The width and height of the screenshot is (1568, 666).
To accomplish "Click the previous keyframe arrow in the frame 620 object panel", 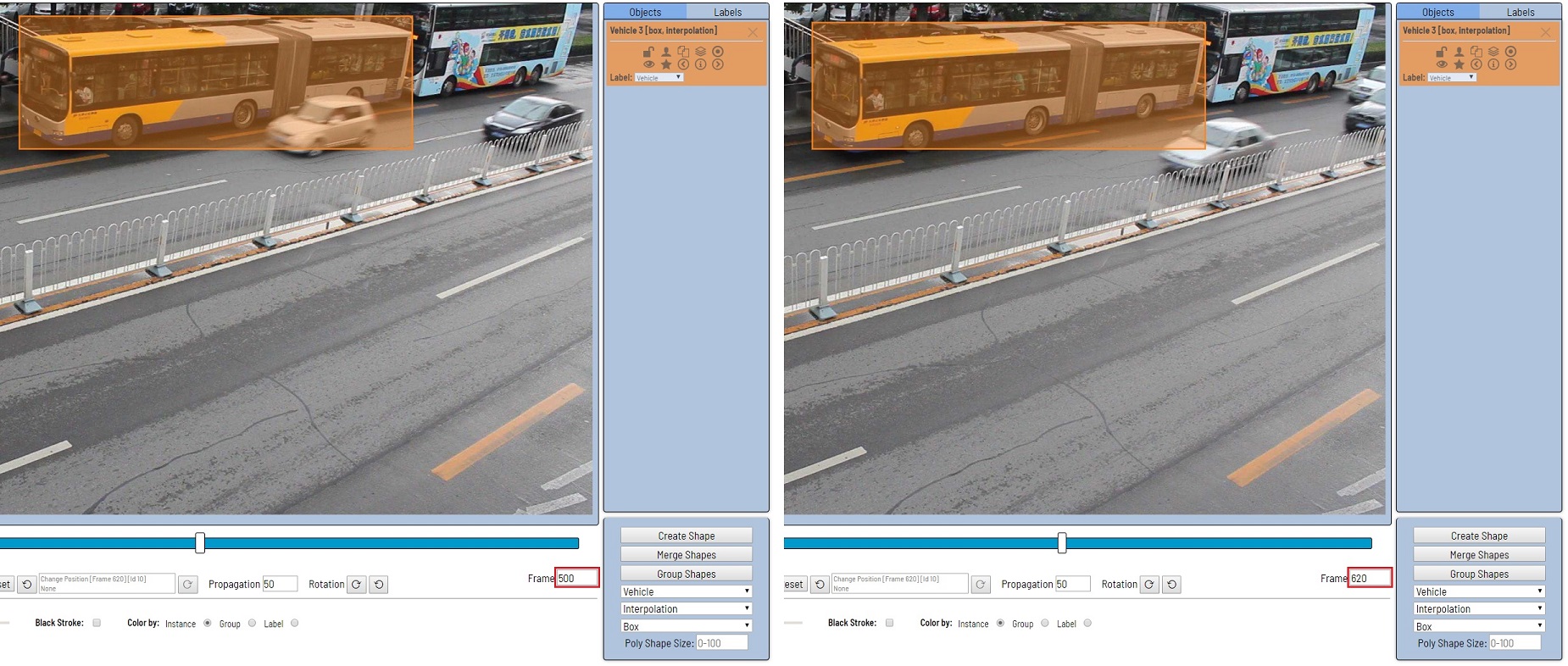I will click(1476, 64).
